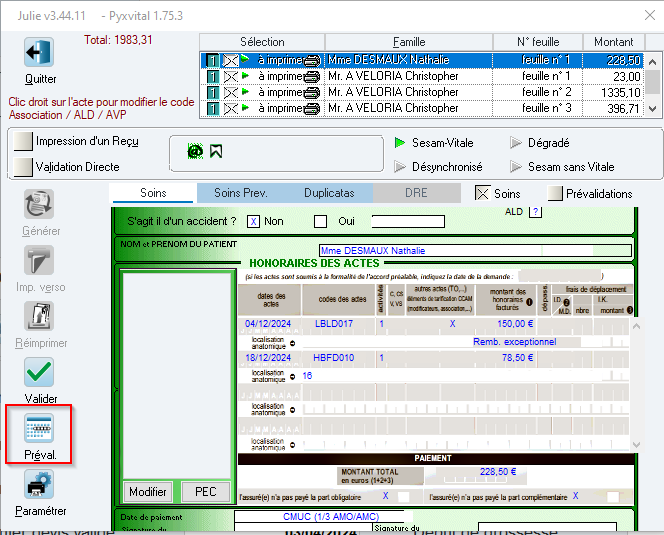
Task: Click the montant total 228,50 € value
Action: pyautogui.click(x=498, y=471)
